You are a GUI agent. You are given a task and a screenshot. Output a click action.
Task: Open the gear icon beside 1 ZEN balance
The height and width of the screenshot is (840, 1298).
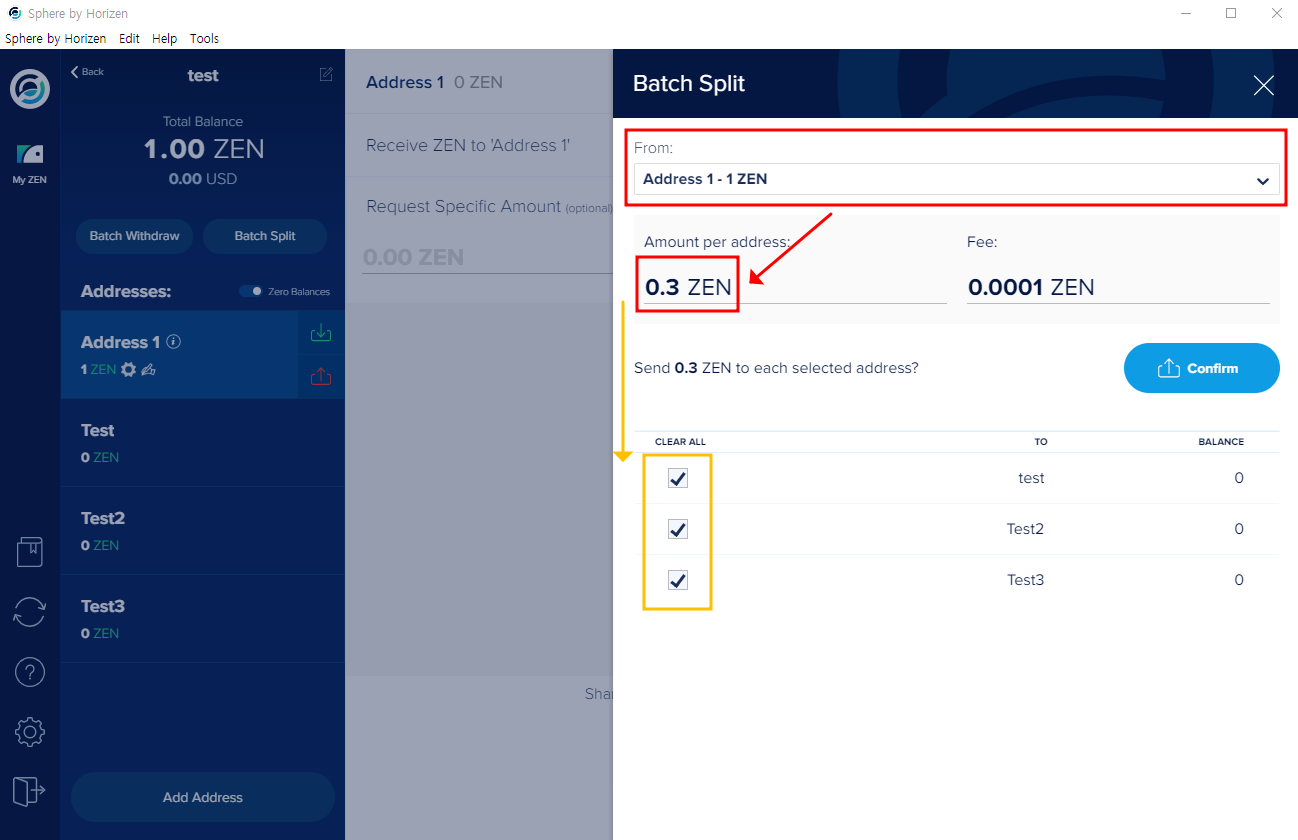128,370
